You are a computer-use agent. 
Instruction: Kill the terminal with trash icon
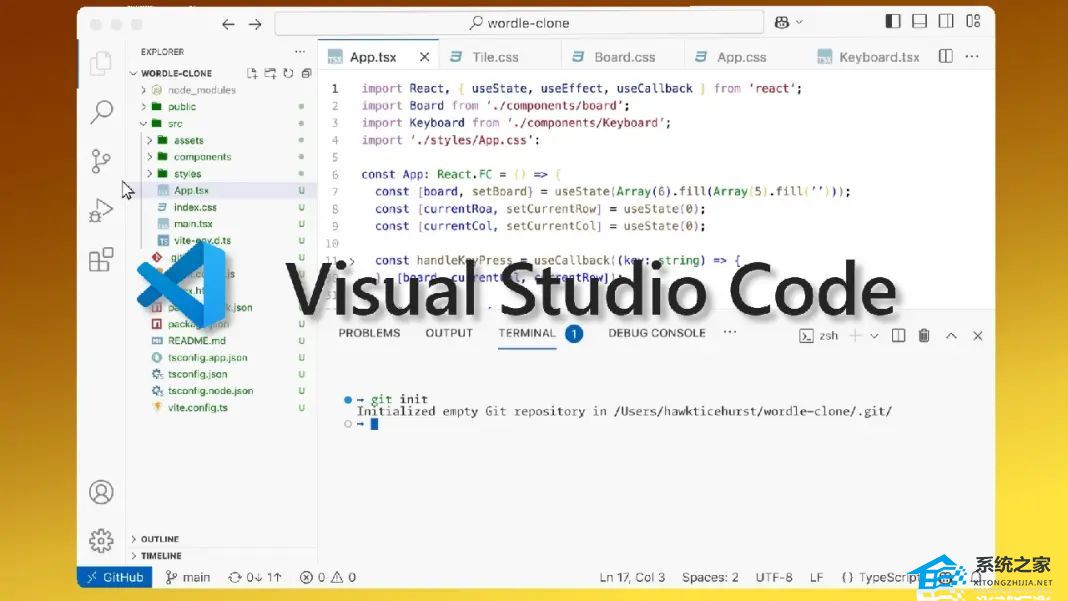pyautogui.click(x=924, y=336)
